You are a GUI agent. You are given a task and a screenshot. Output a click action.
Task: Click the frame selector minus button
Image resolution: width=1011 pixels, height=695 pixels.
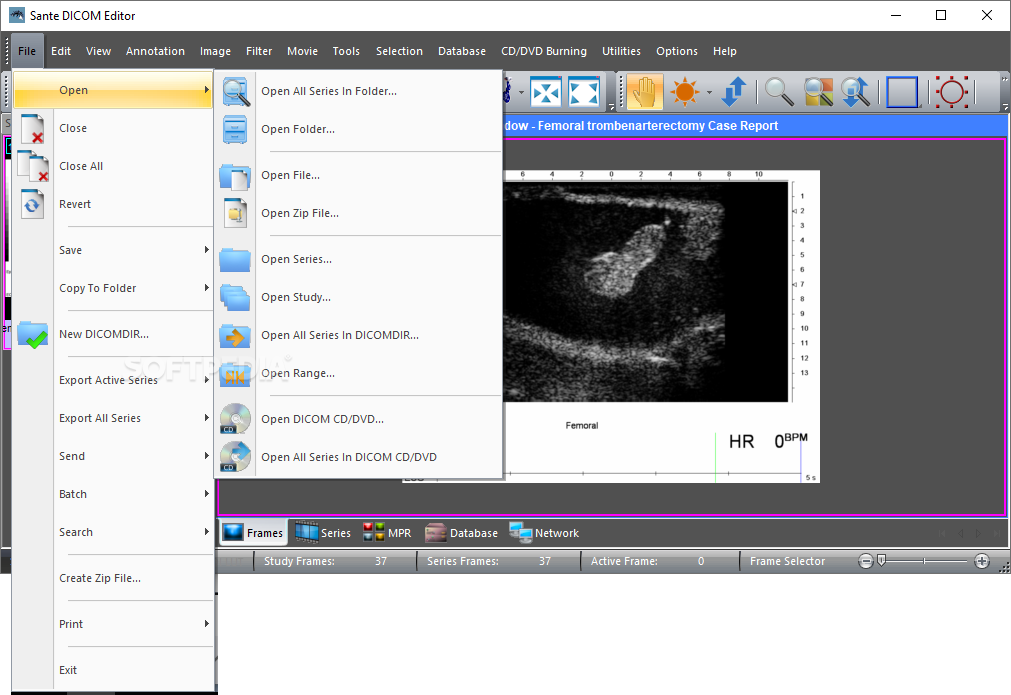866,561
